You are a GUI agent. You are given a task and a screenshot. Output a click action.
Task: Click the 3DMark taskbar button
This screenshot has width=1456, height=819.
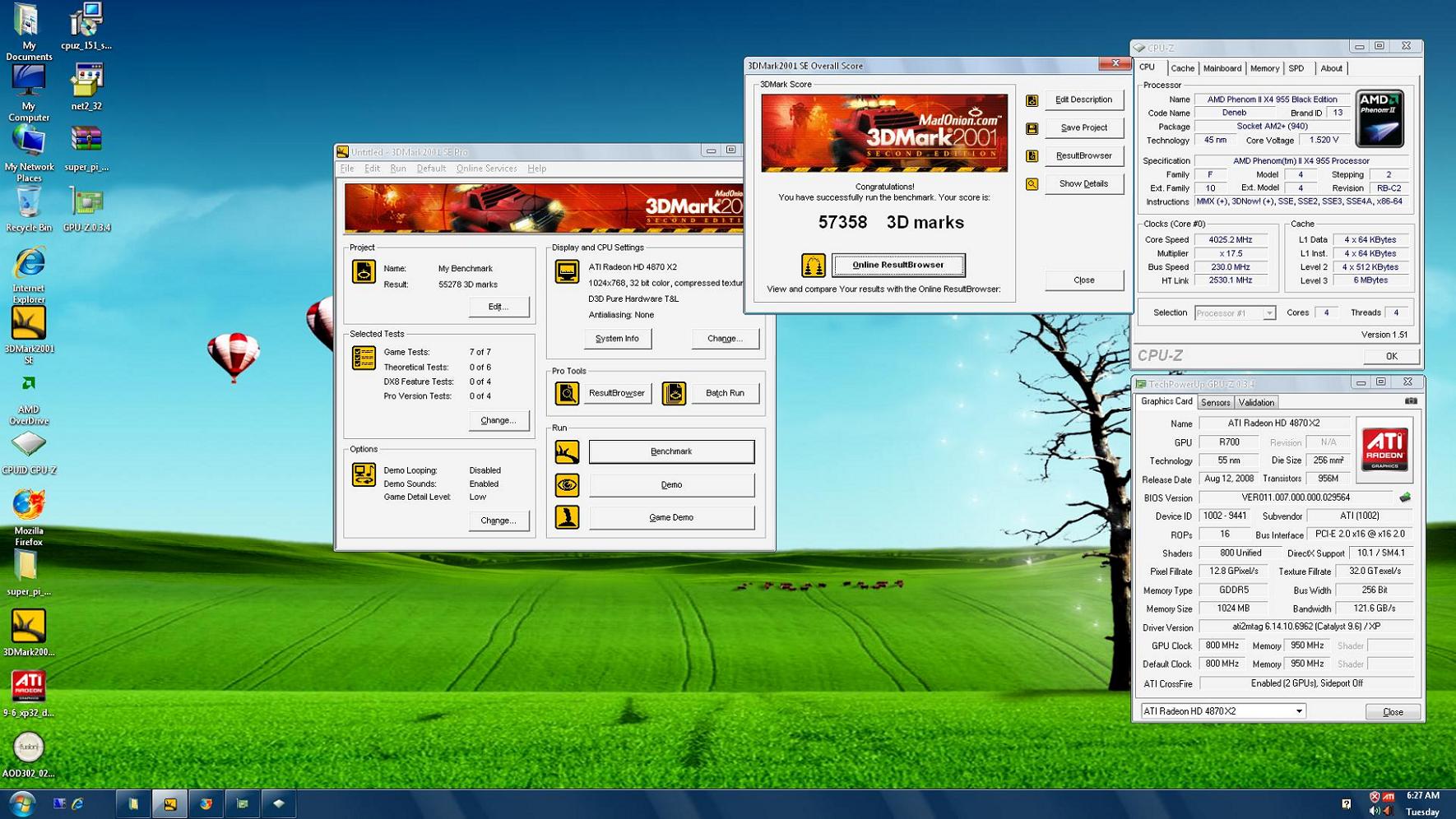pos(169,803)
